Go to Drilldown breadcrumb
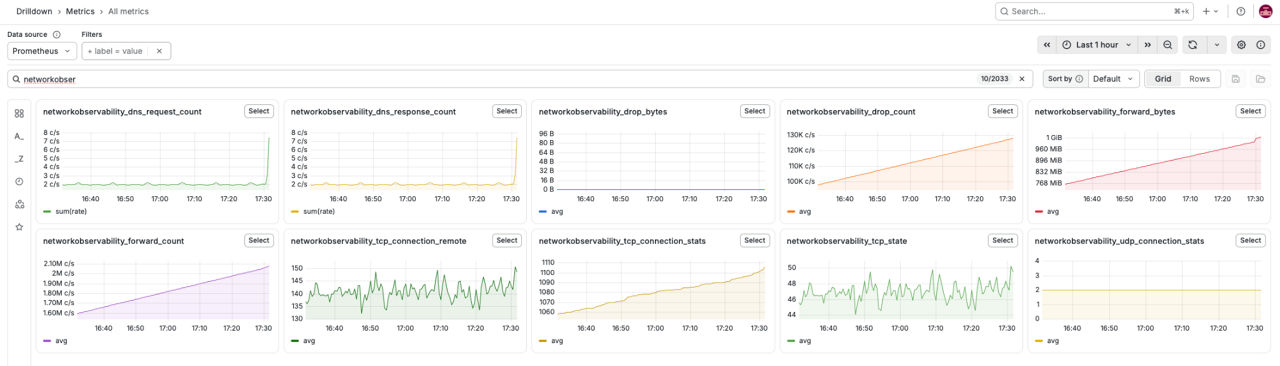This screenshot has width=1280, height=366. point(34,11)
